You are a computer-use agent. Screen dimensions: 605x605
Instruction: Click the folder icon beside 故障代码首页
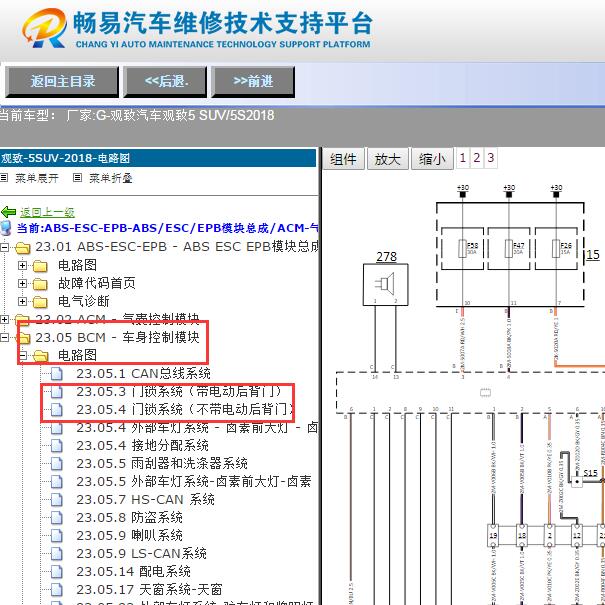[40, 284]
